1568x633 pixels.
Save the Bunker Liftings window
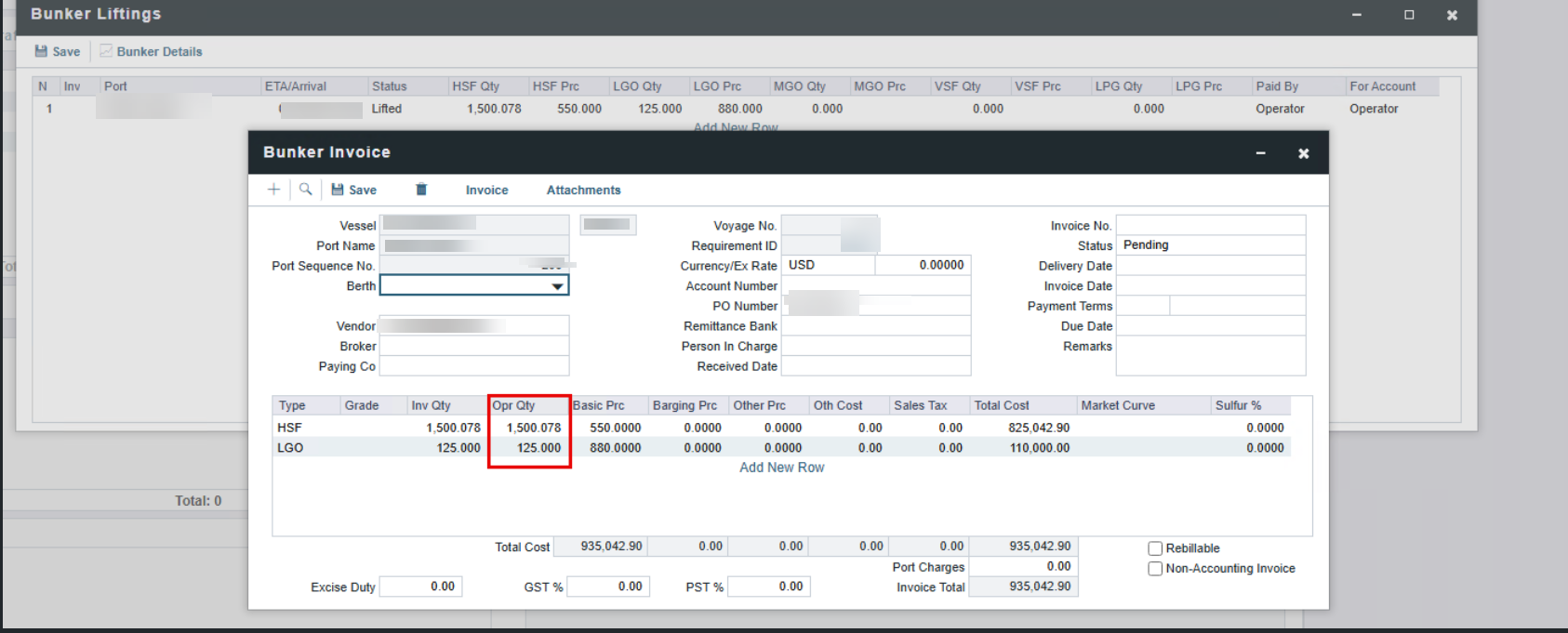point(58,52)
